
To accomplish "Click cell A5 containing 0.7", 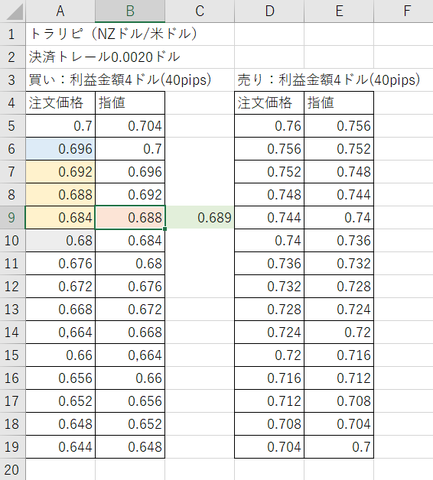I will click(x=60, y=126).
